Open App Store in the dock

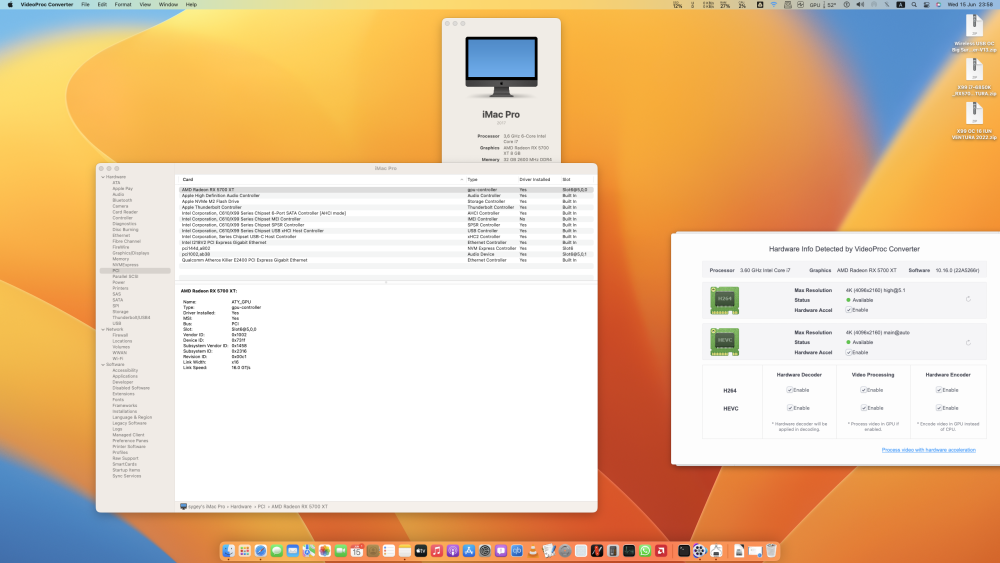click(x=469, y=551)
